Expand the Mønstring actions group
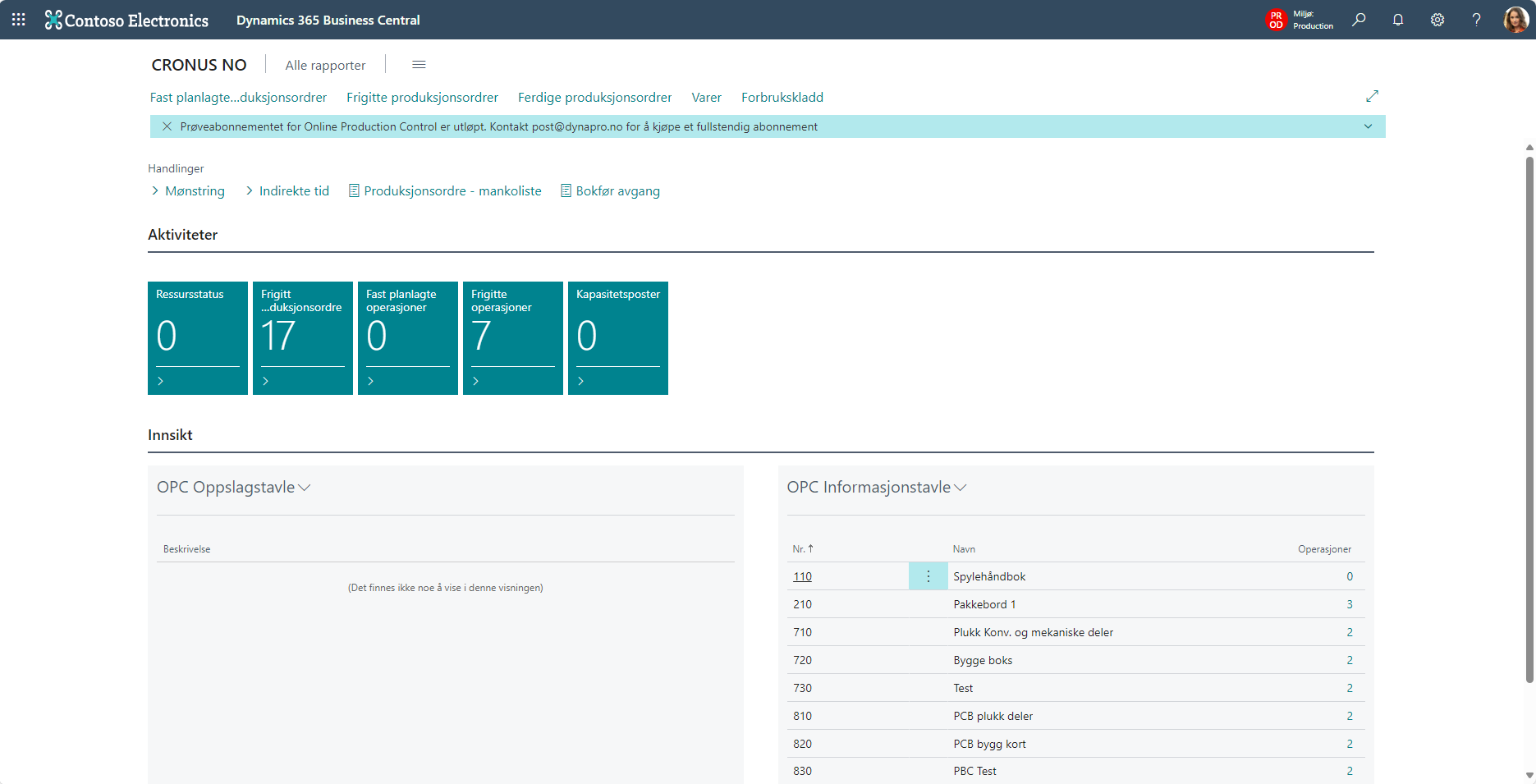The height and width of the screenshot is (784, 1536). [187, 191]
